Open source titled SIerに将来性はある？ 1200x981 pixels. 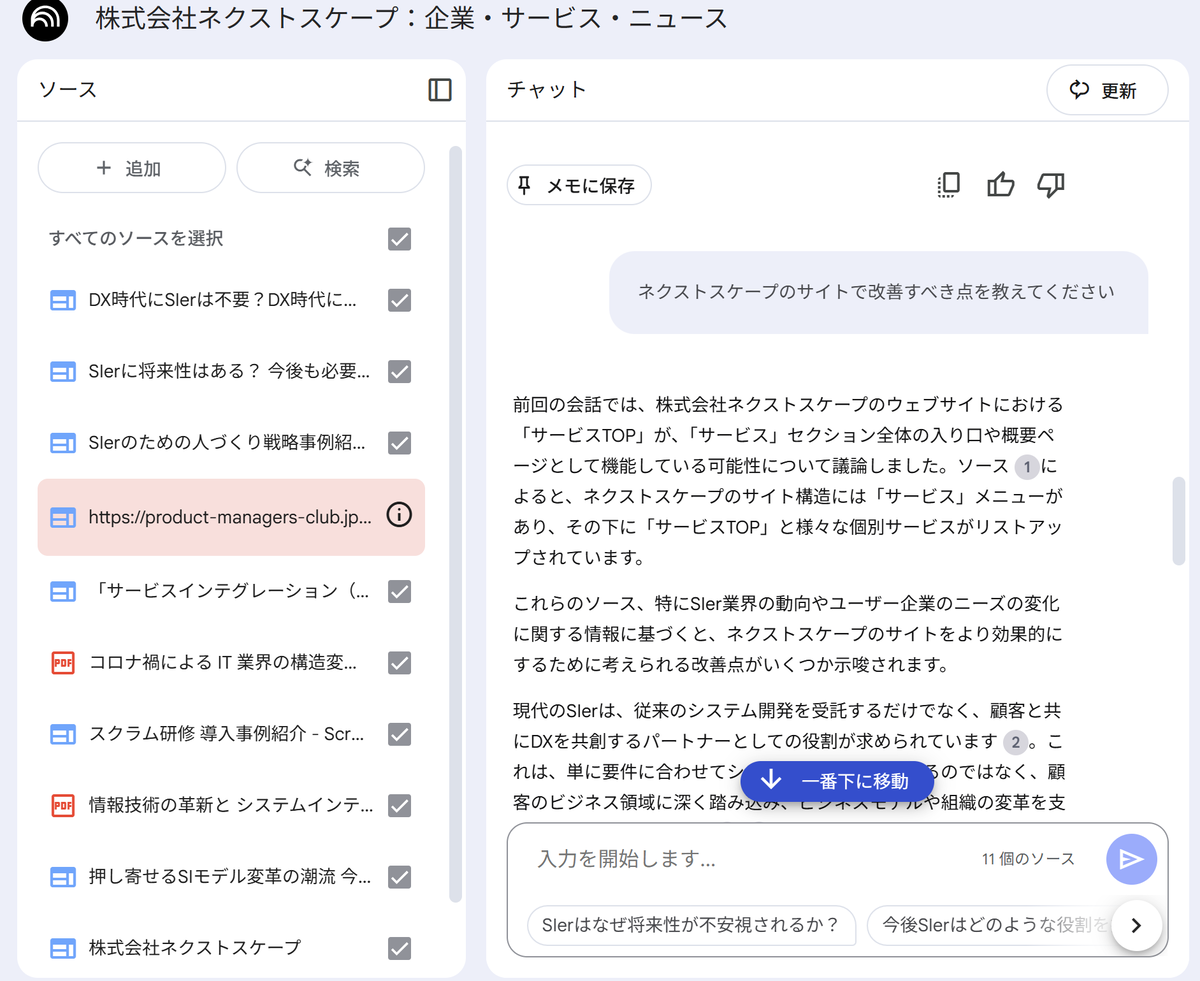pos(229,372)
